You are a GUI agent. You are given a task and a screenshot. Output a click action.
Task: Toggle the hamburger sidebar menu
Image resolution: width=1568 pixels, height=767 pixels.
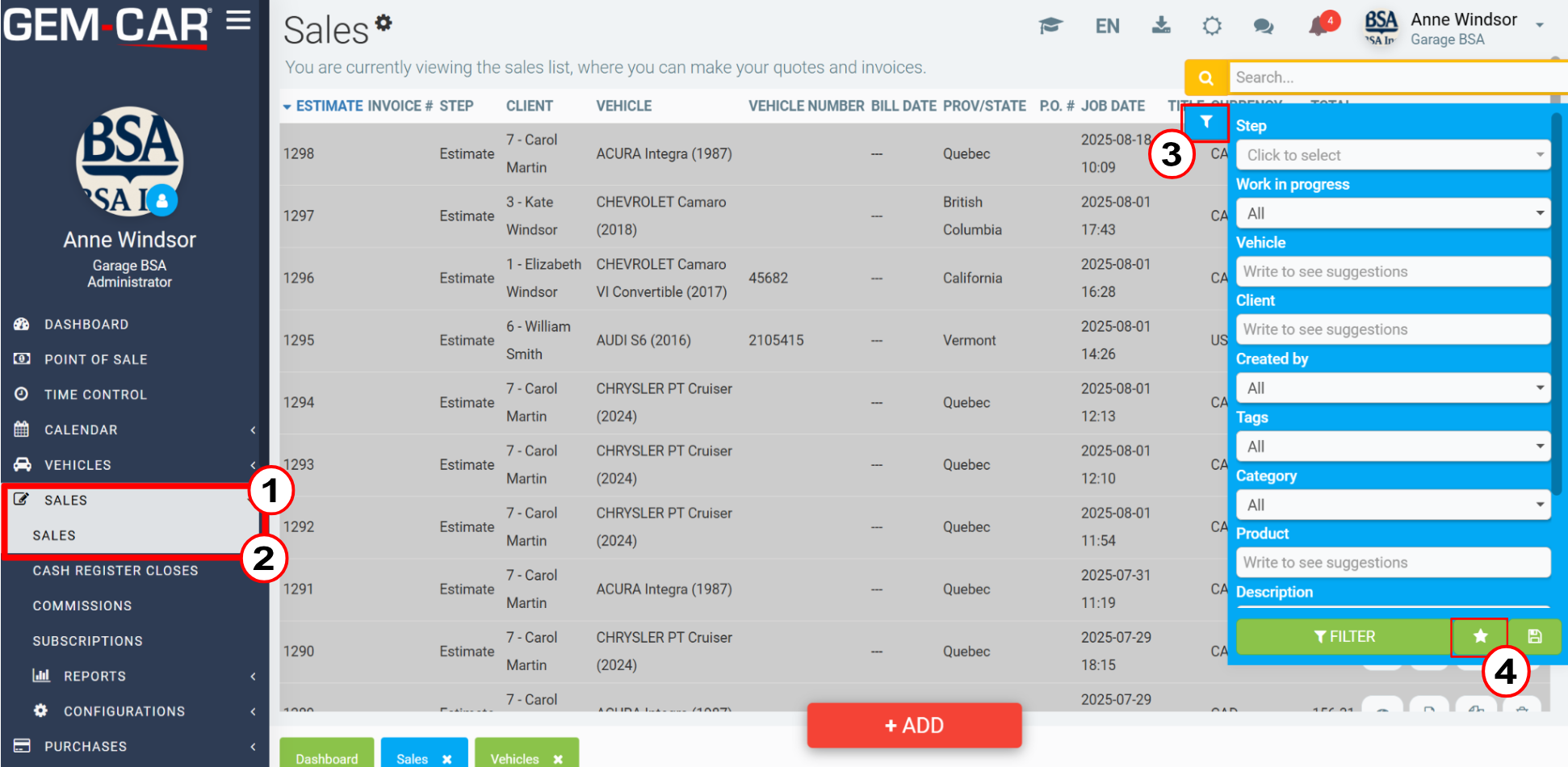coord(238,20)
